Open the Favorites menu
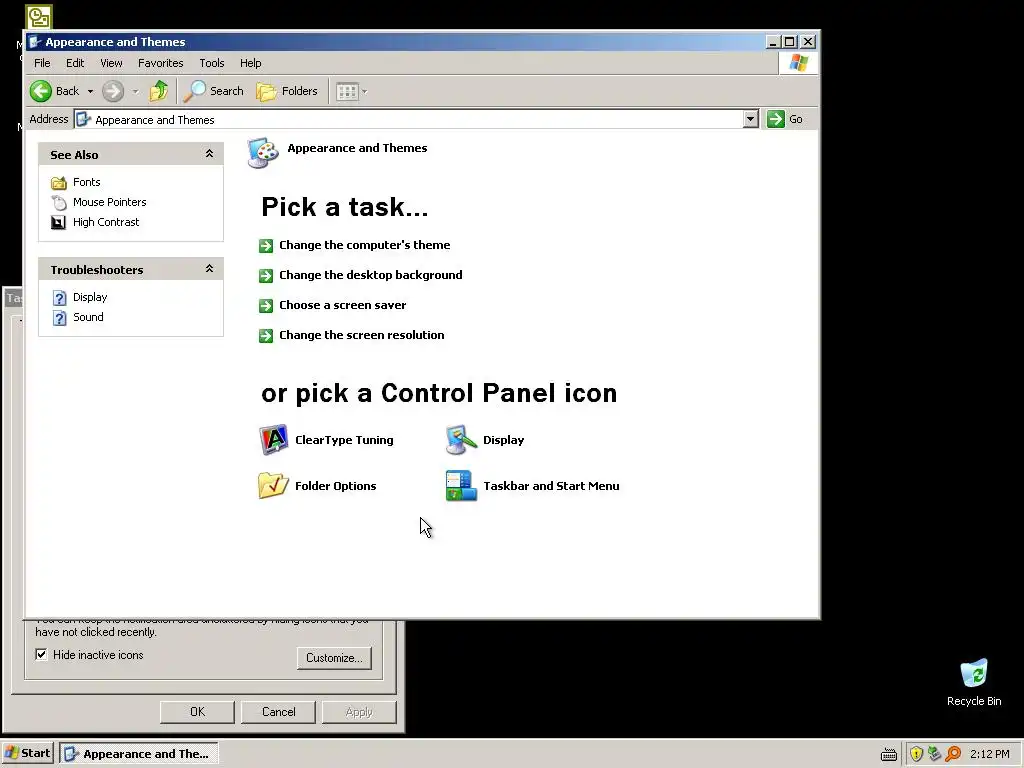Image resolution: width=1024 pixels, height=768 pixels. (x=160, y=63)
